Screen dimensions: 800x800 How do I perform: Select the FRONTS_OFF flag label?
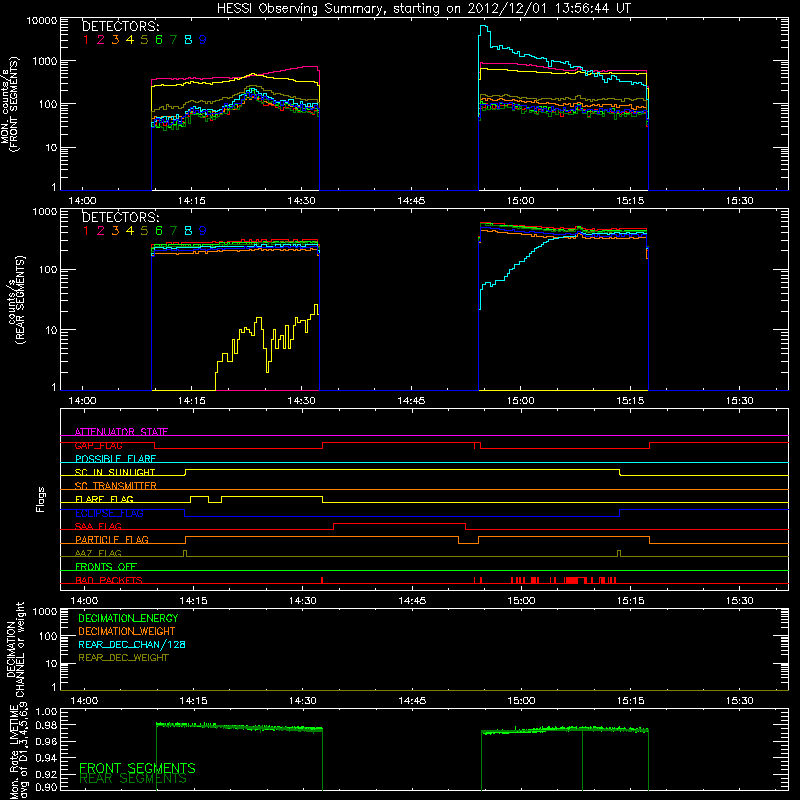tap(106, 567)
